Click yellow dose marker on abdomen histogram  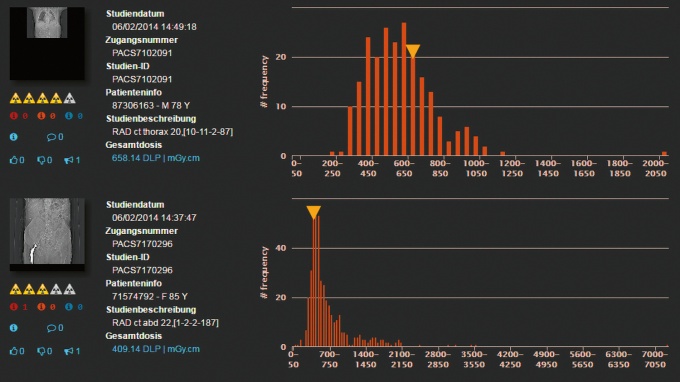(x=314, y=212)
